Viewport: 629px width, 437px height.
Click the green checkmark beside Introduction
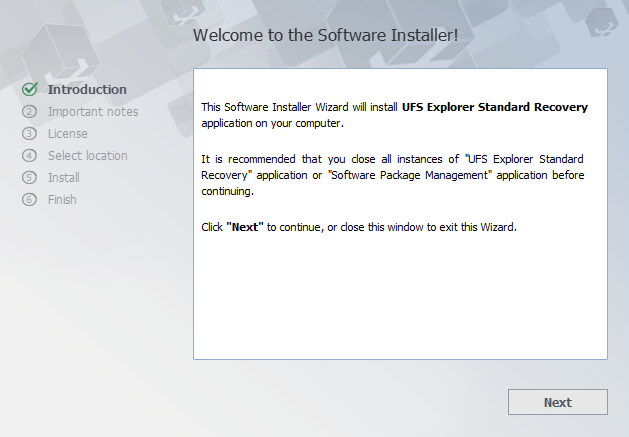(30, 89)
